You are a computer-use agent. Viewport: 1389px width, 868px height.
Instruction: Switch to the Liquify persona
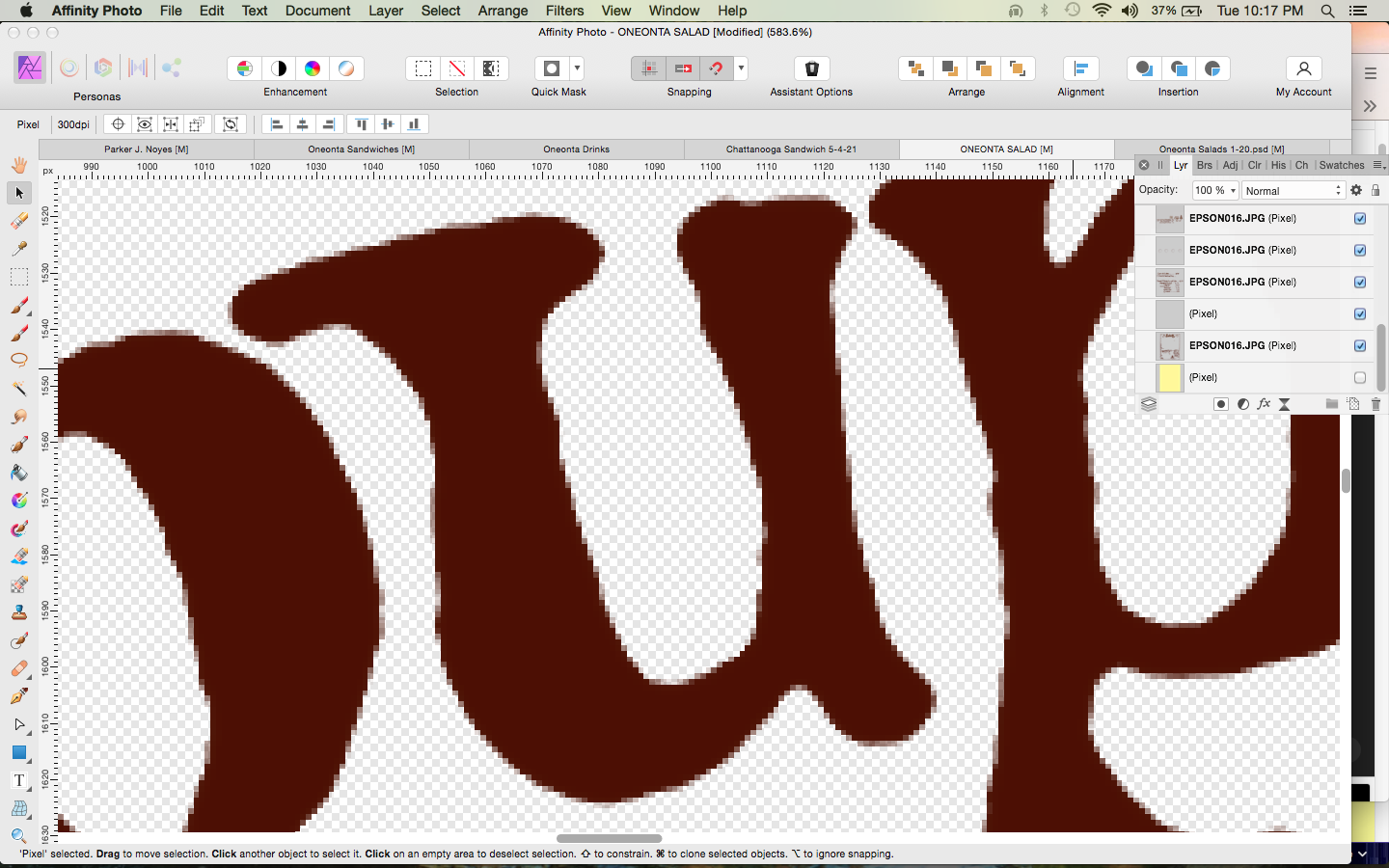(68, 68)
